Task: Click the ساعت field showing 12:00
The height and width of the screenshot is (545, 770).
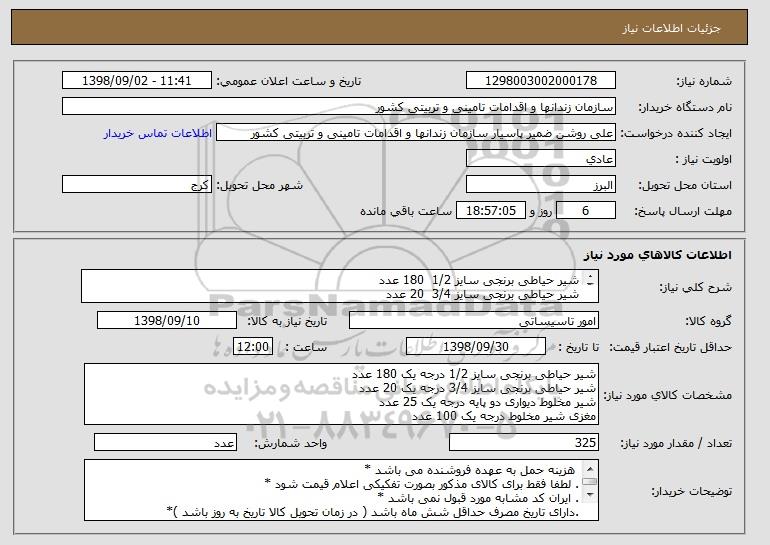Action: [x=253, y=347]
